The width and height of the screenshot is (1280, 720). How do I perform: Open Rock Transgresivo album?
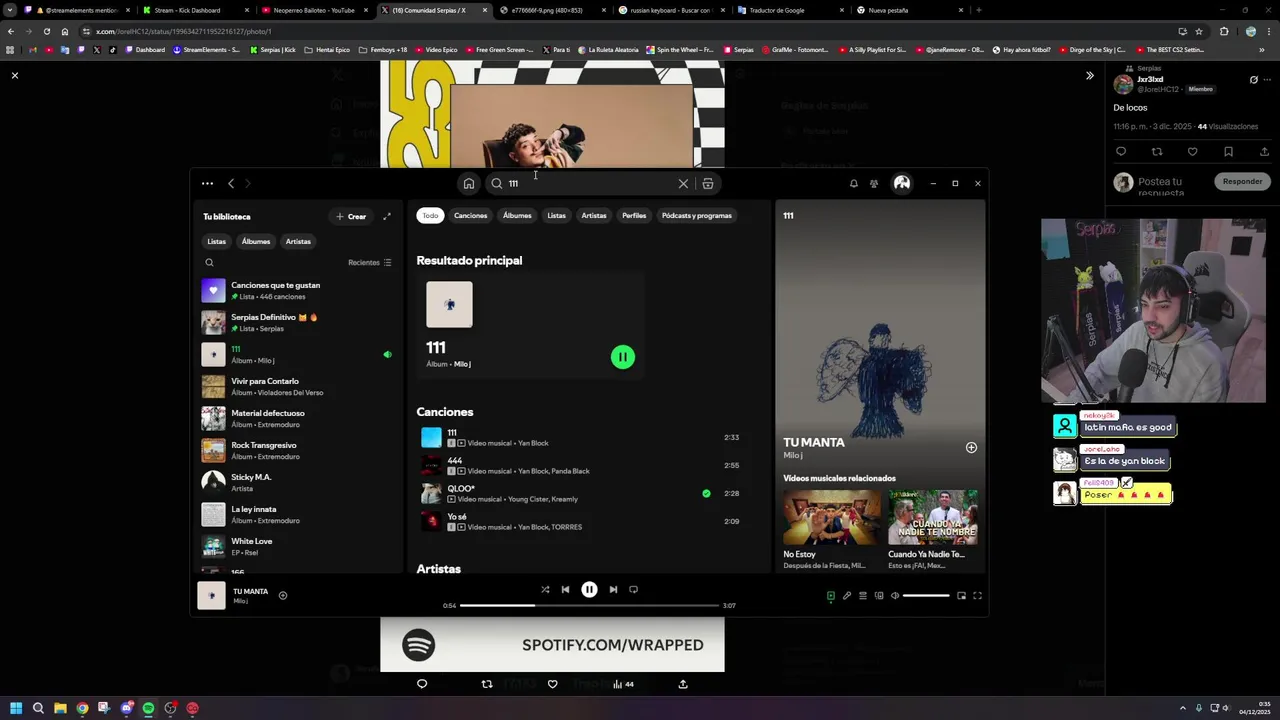[298, 450]
